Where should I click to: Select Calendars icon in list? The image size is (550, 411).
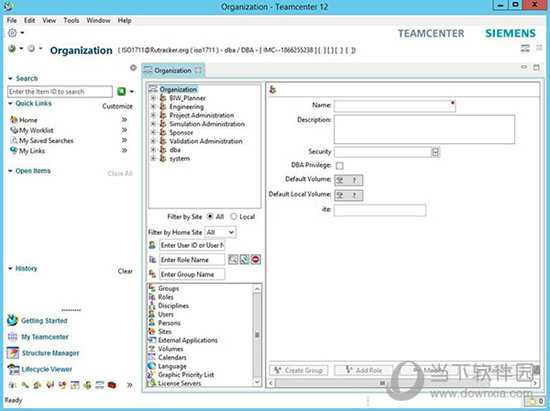(x=152, y=357)
